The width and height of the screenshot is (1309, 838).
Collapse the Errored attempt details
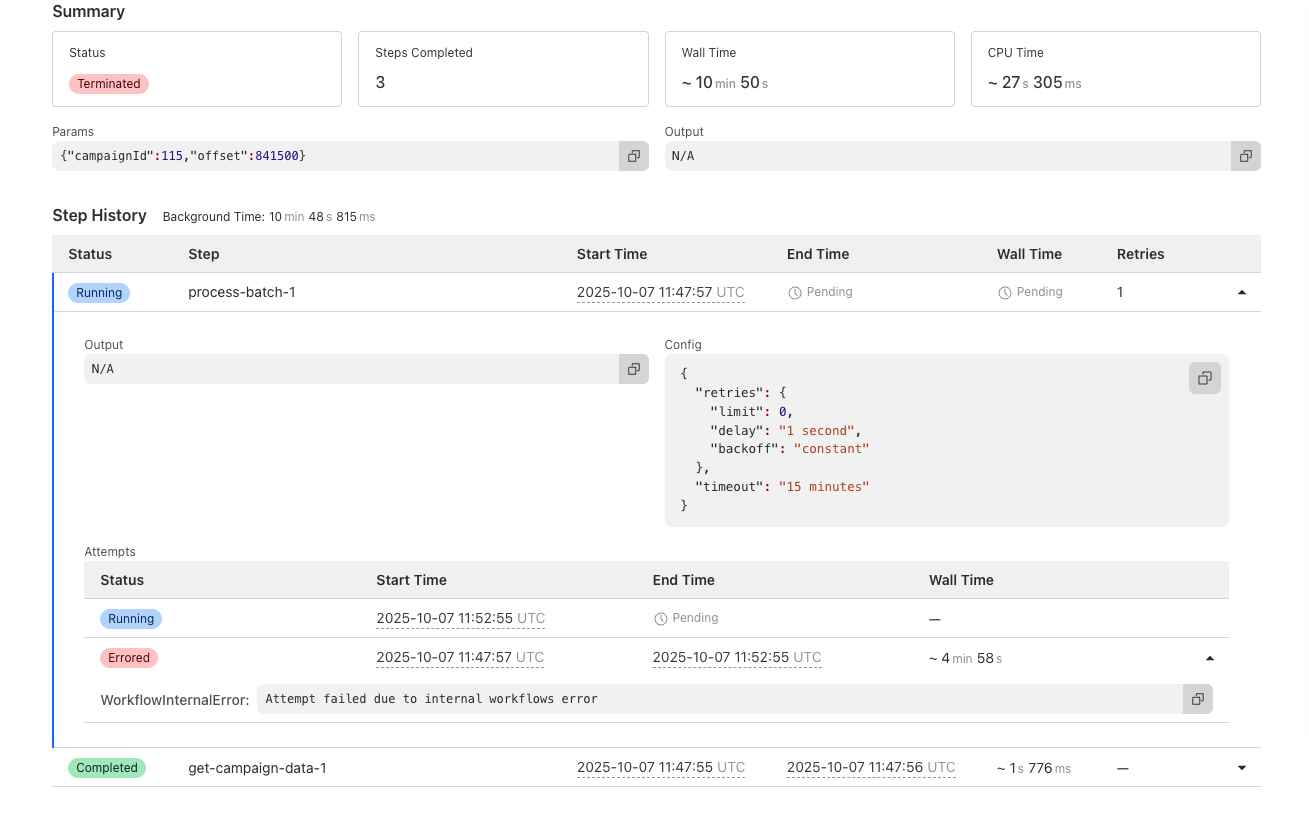[x=1210, y=658]
